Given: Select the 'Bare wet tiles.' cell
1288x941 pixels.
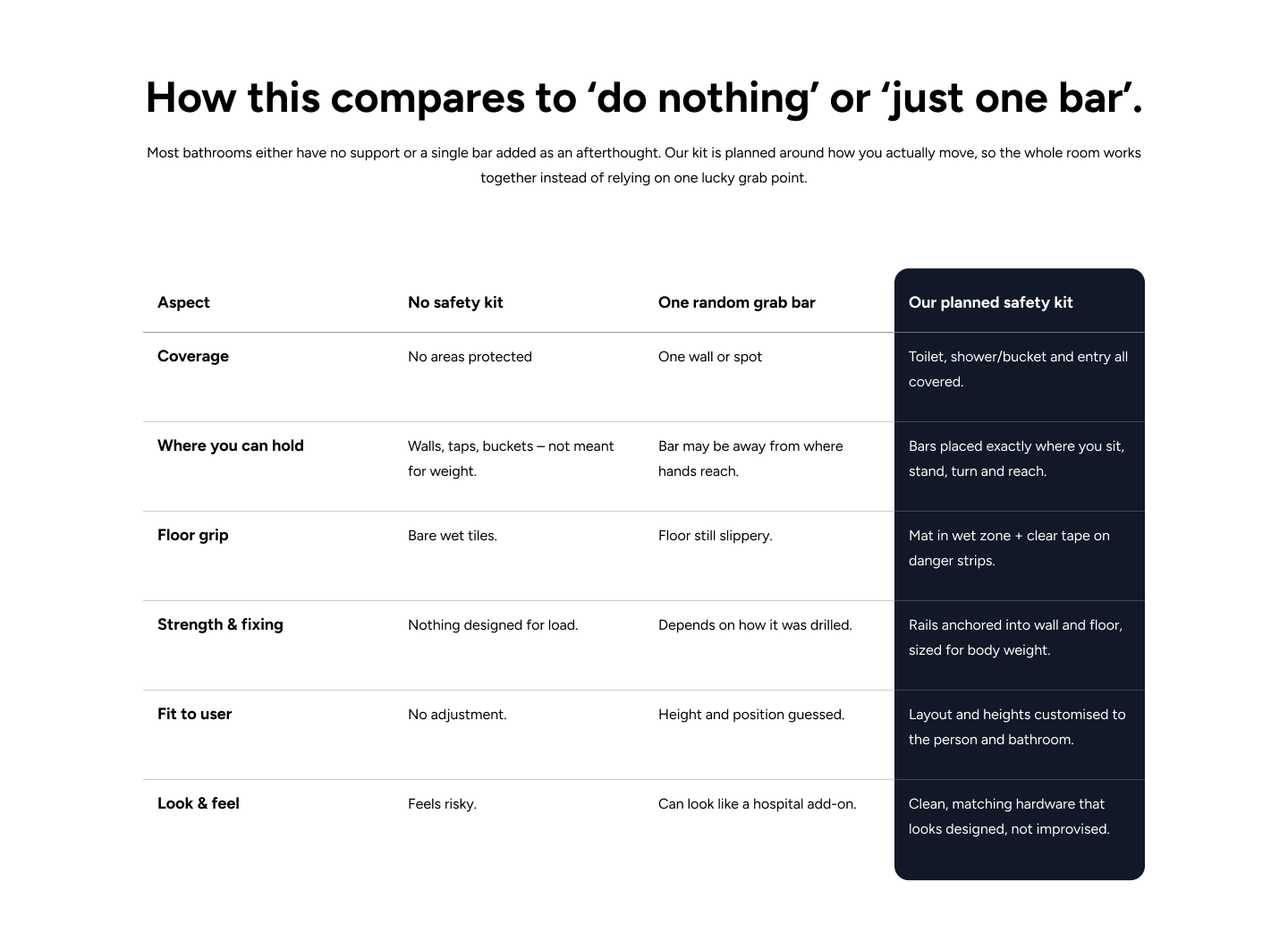Looking at the screenshot, I should point(453,536).
